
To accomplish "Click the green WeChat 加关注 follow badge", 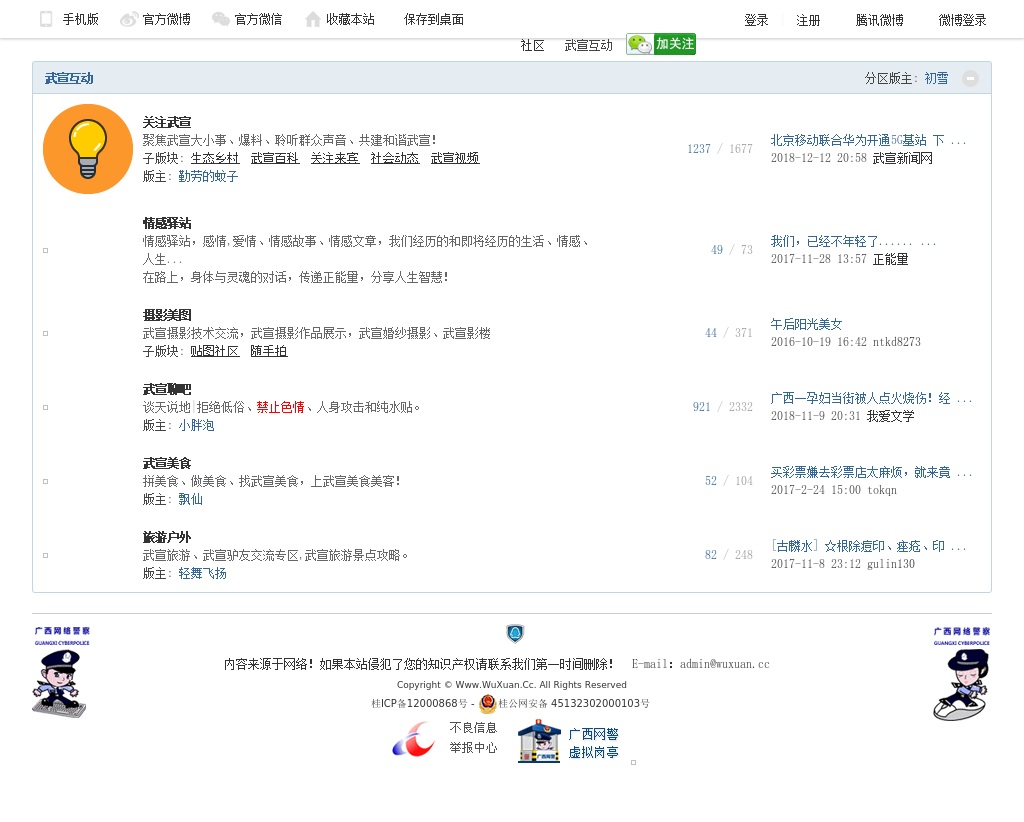I will point(661,44).
